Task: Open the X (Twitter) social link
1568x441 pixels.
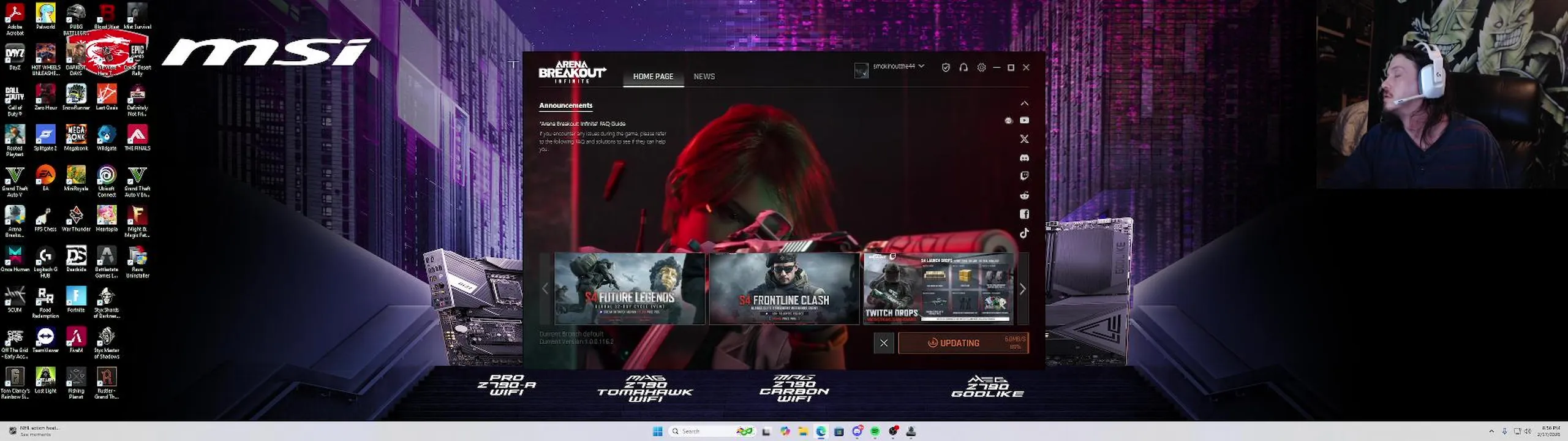Action: 1024,139
